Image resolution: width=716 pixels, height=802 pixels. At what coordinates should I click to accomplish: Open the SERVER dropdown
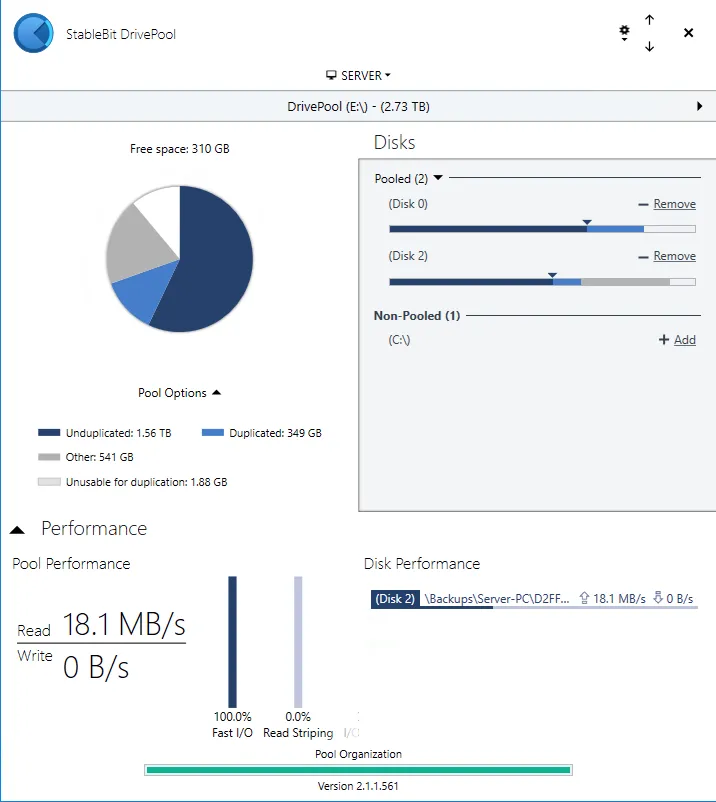click(359, 75)
